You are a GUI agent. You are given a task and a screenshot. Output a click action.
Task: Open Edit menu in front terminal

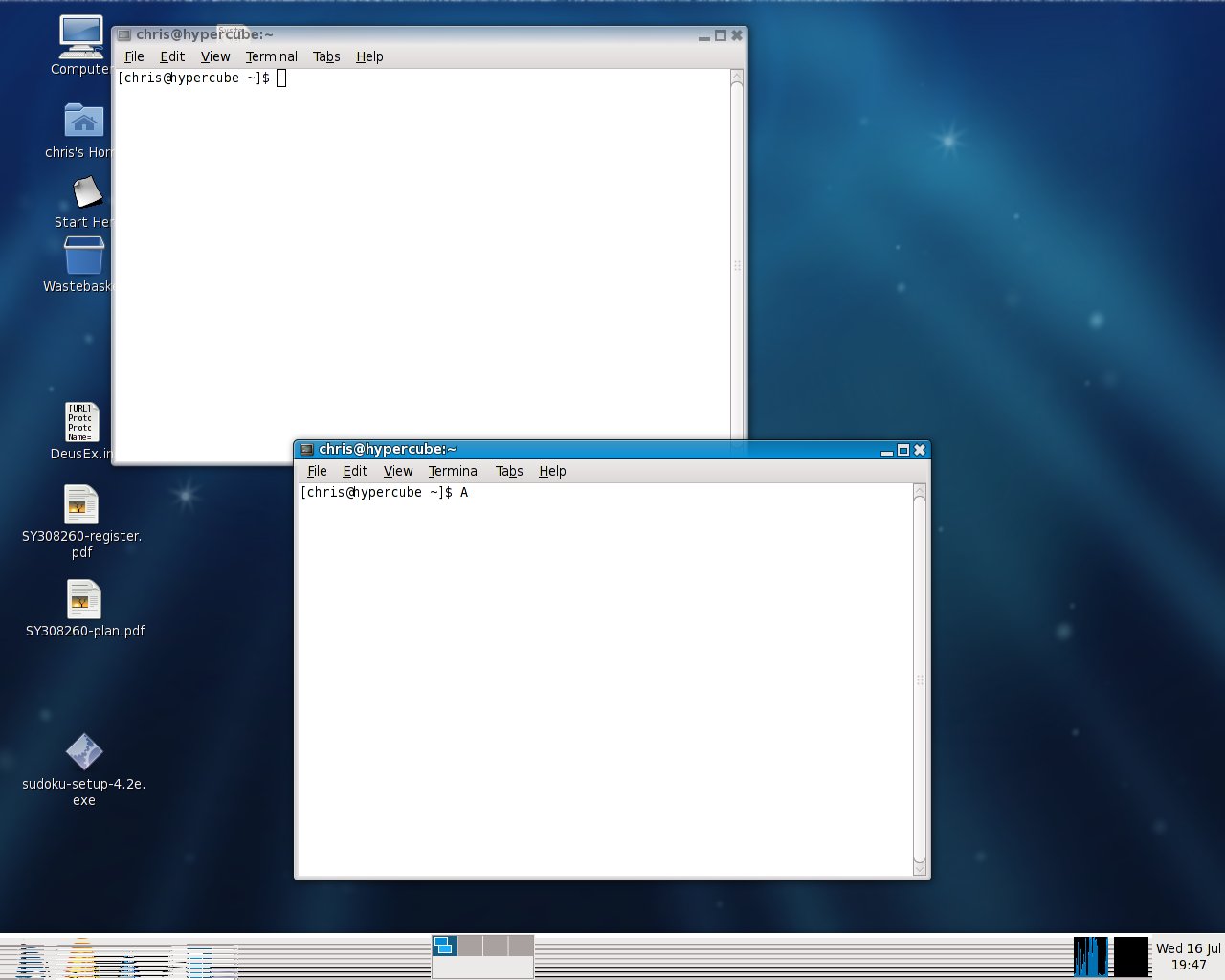pyautogui.click(x=355, y=471)
